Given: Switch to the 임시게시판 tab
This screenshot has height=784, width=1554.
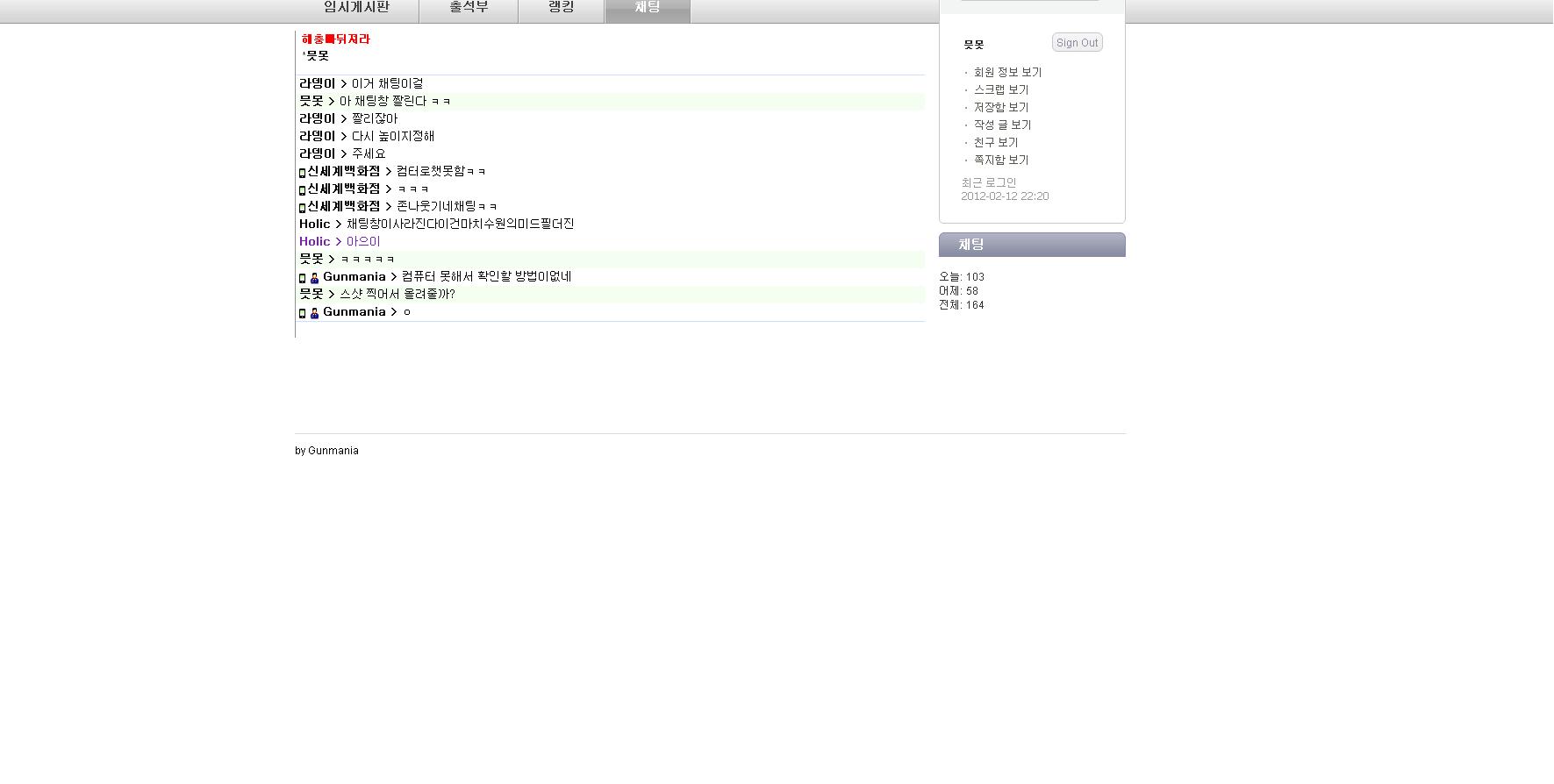Looking at the screenshot, I should [x=356, y=8].
